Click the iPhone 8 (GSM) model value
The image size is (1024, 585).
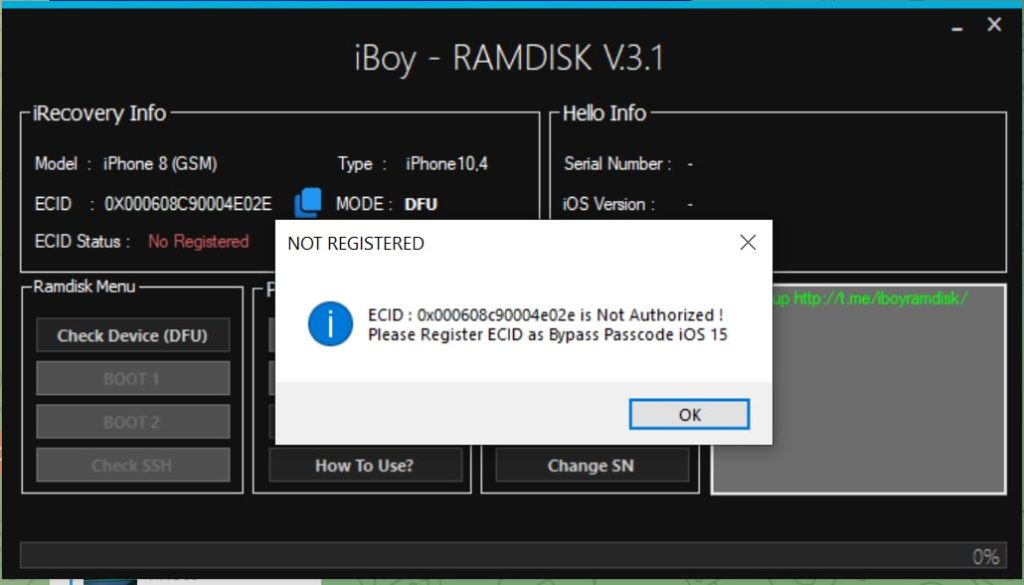pyautogui.click(x=160, y=163)
